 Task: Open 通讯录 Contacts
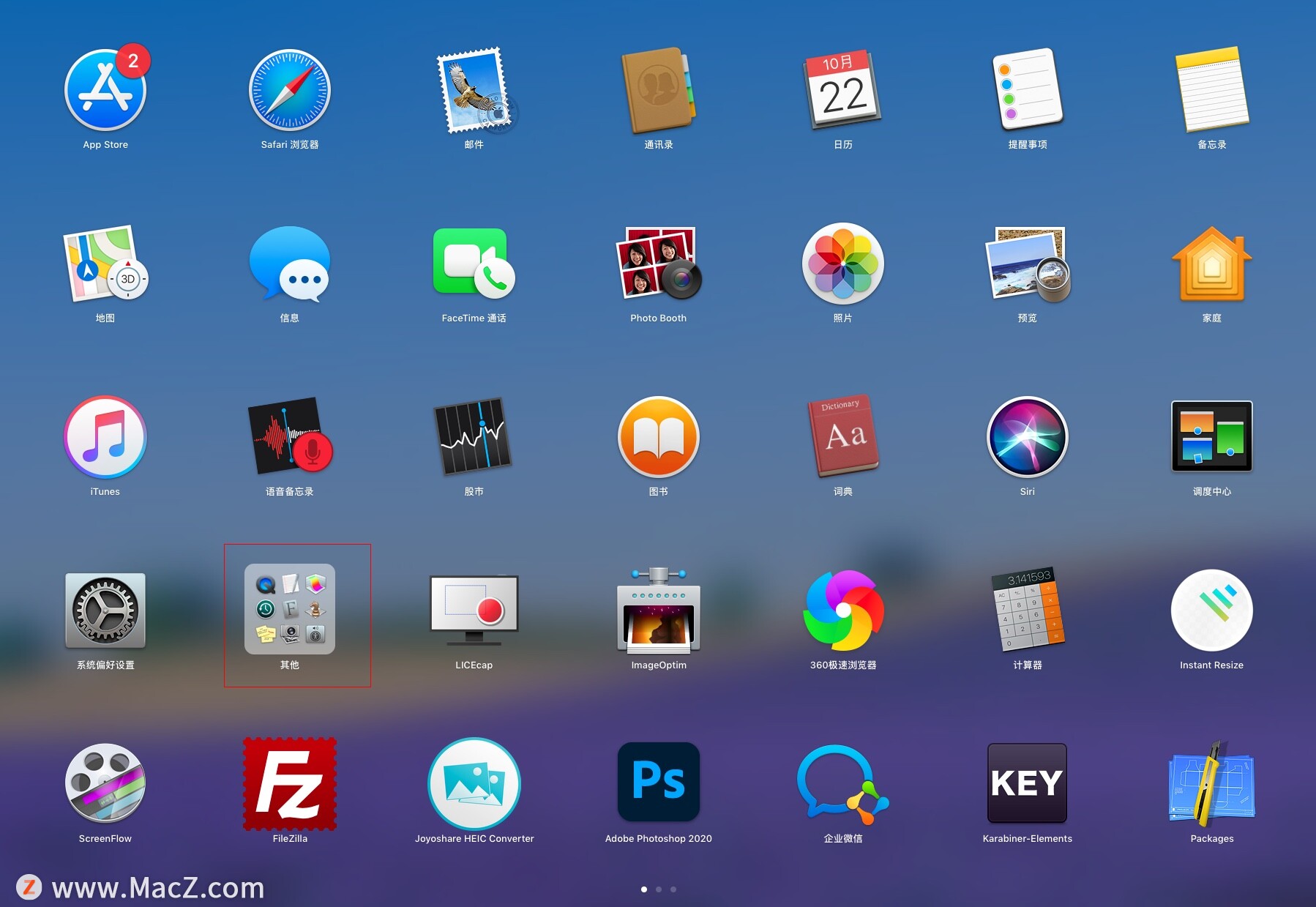tap(659, 90)
